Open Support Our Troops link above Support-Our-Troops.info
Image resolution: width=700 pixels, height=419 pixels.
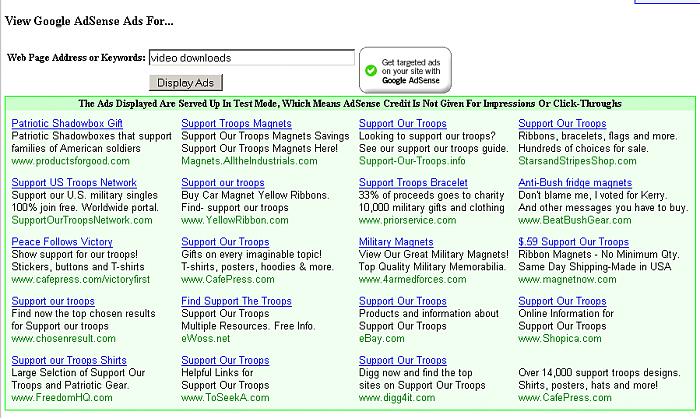(403, 123)
